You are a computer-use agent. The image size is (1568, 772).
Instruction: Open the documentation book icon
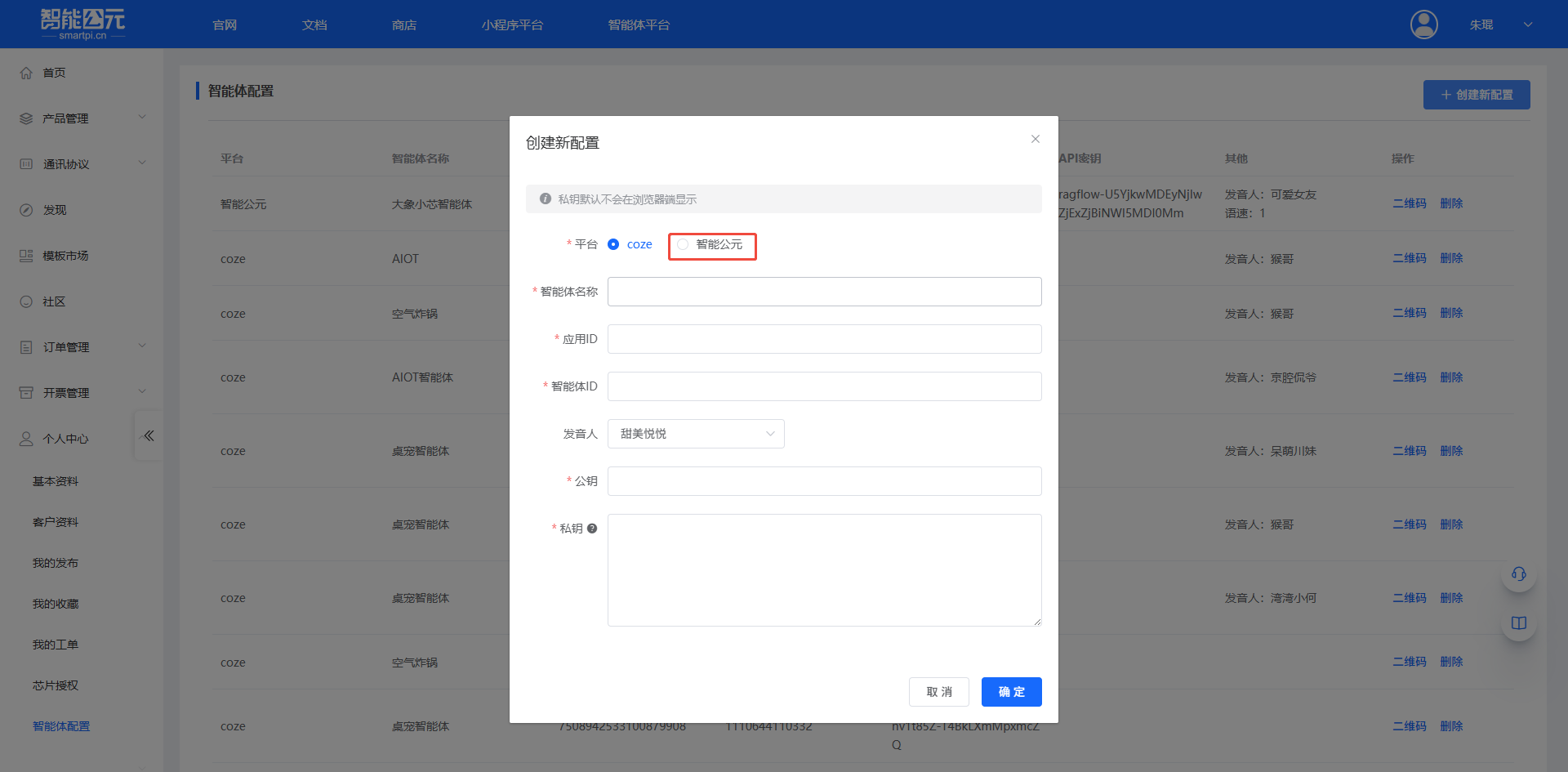tap(1518, 623)
